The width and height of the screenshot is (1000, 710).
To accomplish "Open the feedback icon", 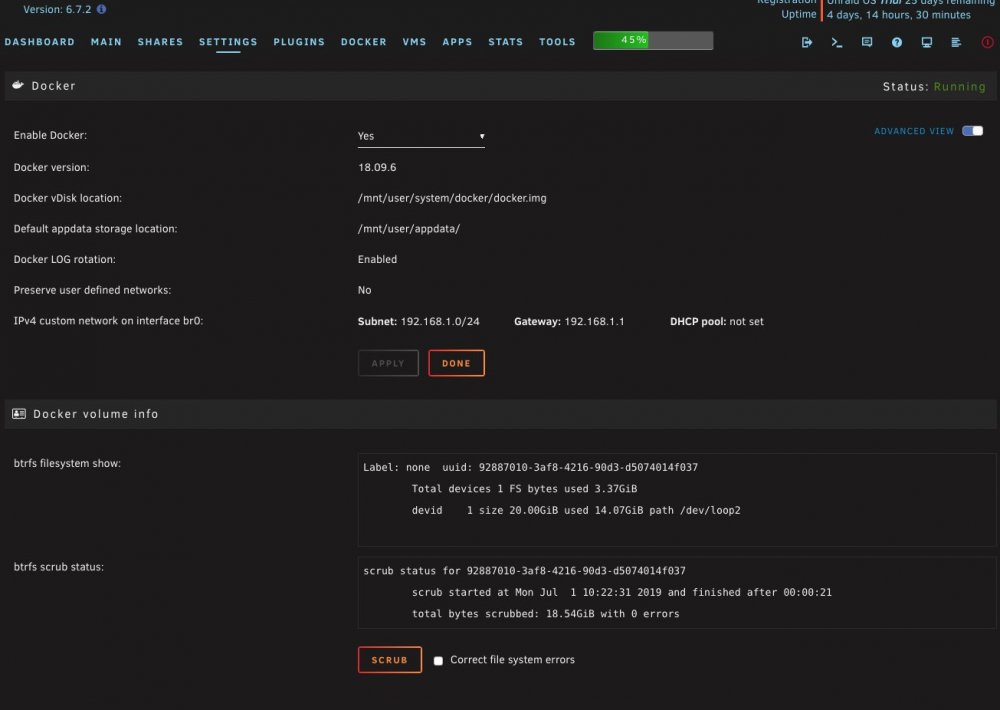I will 867,42.
